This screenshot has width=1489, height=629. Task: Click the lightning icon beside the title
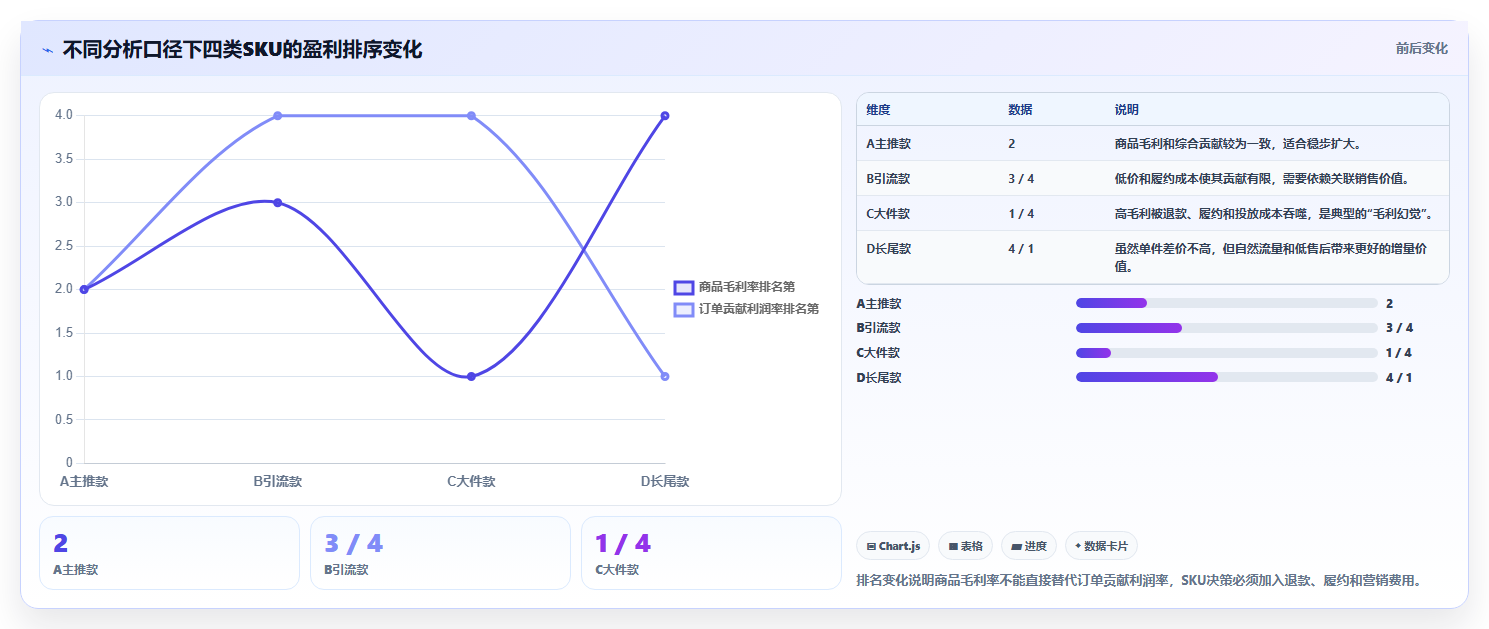pyautogui.click(x=48, y=50)
